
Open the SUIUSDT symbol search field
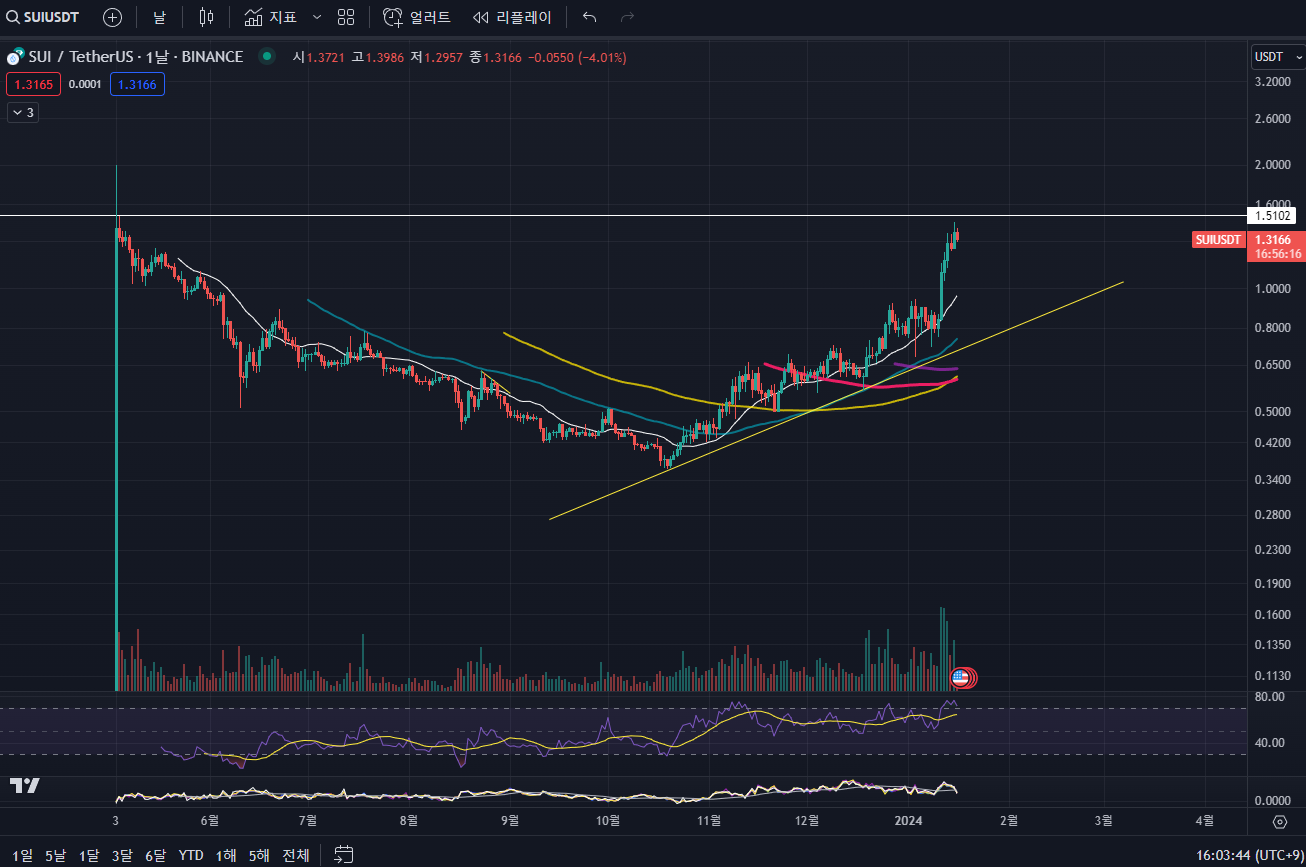tap(43, 17)
